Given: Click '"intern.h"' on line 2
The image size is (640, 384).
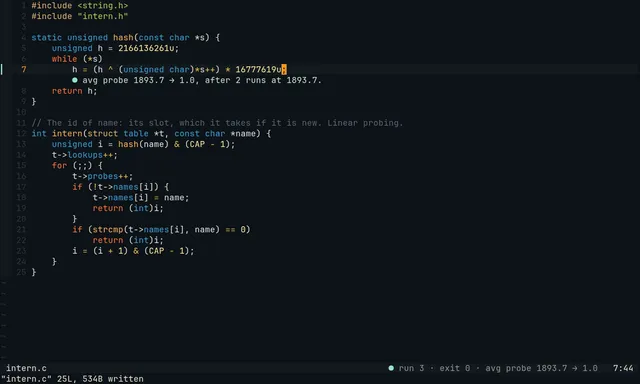Looking at the screenshot, I should [x=102, y=16].
